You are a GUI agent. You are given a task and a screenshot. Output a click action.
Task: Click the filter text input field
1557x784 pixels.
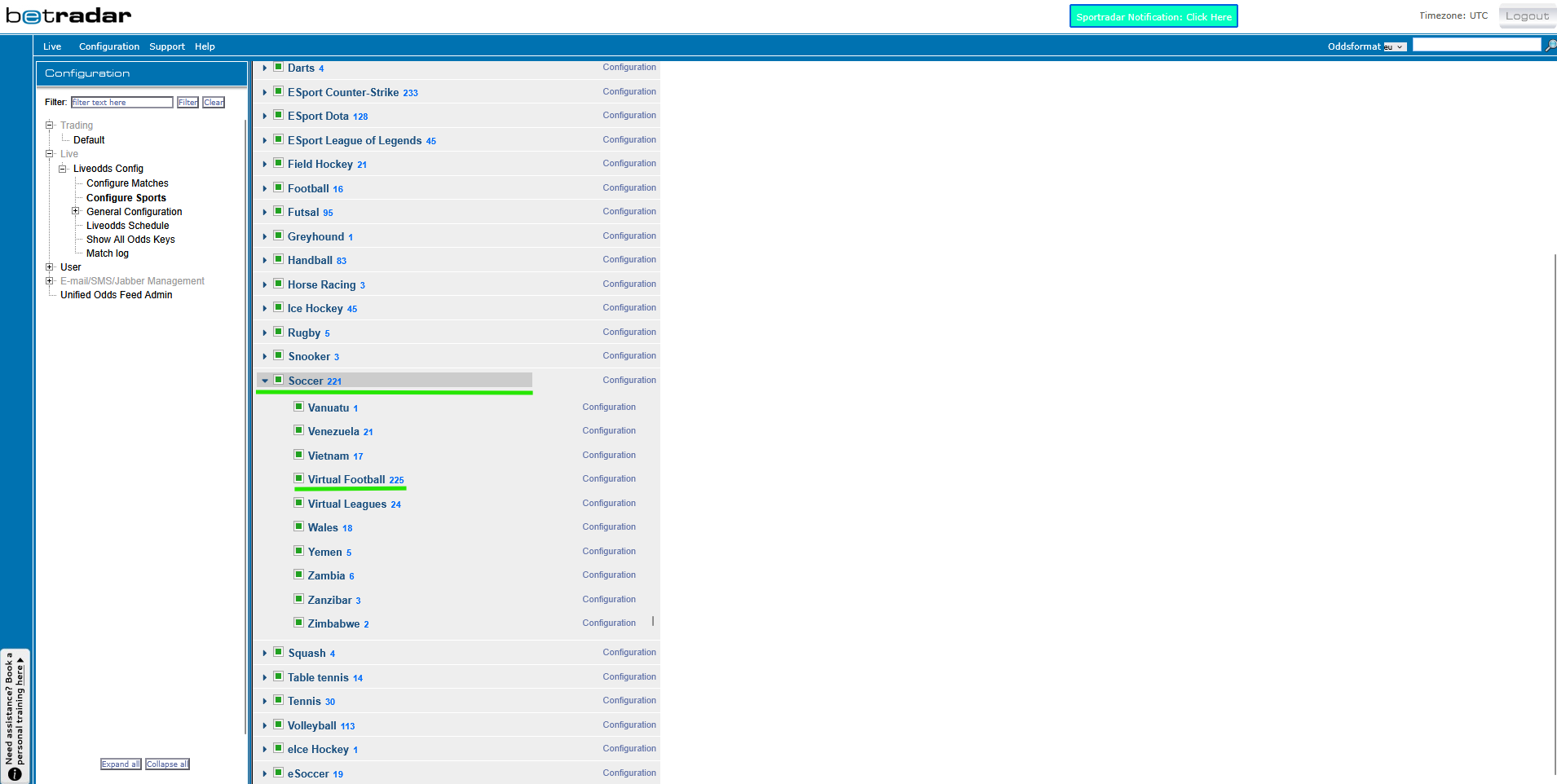(121, 103)
